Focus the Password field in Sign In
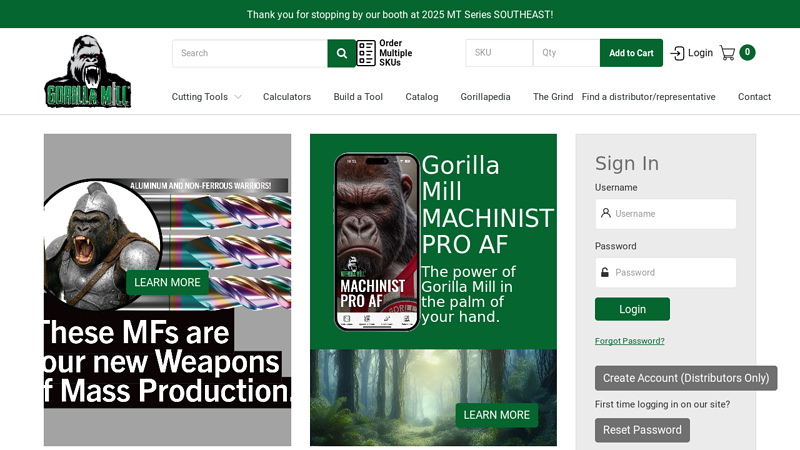This screenshot has height=450, width=800. [665, 272]
